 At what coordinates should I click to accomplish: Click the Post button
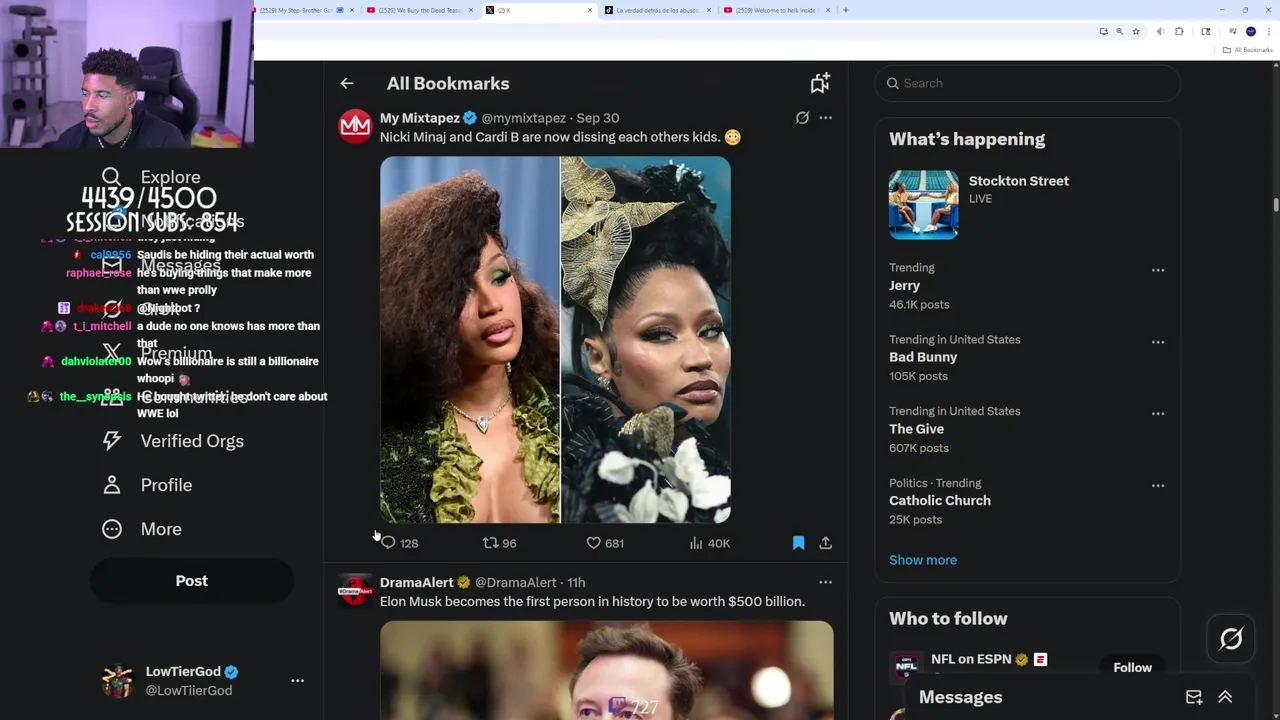click(191, 581)
